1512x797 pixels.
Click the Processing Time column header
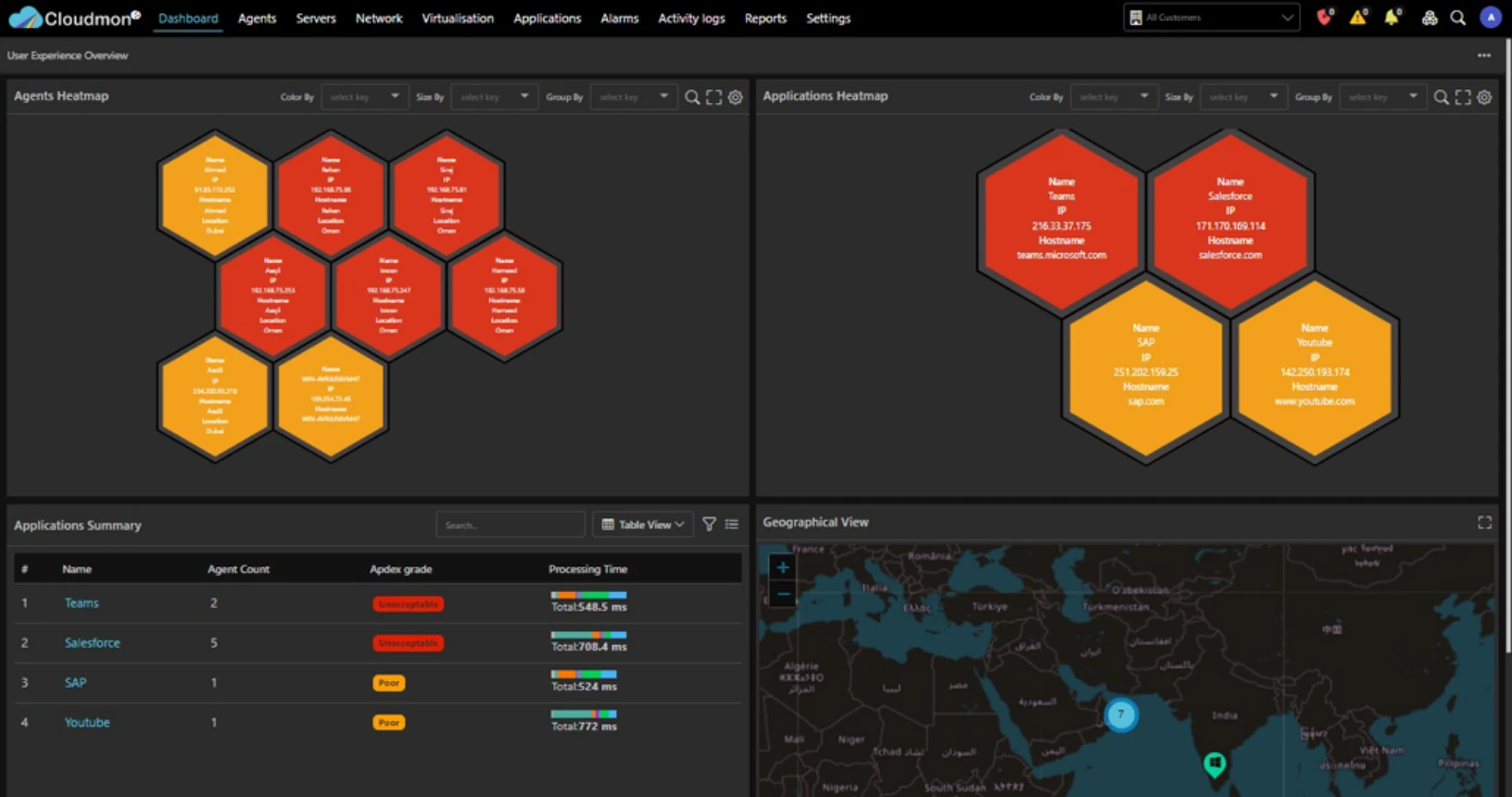click(x=587, y=569)
